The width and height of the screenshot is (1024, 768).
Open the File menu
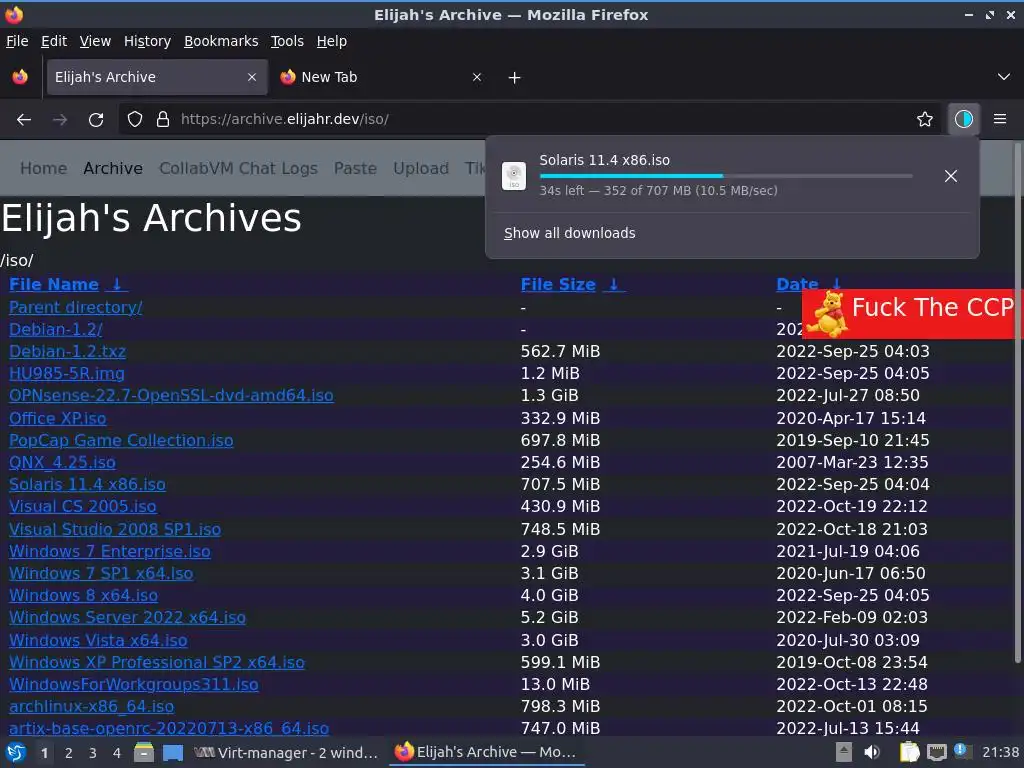point(17,41)
